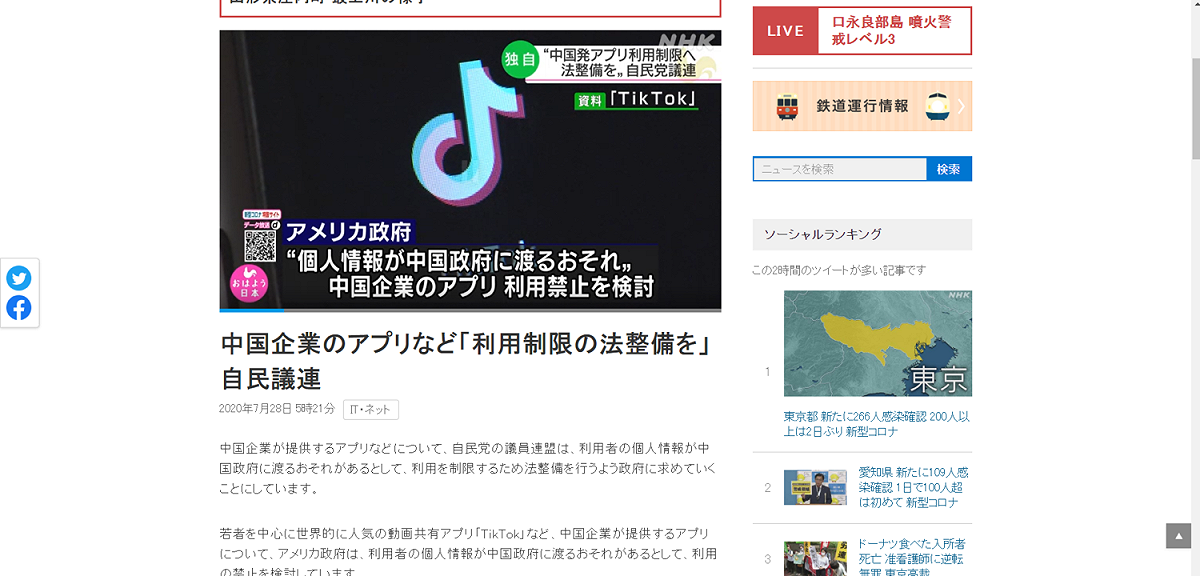
Task: Click the 検索 search button
Action: point(949,169)
